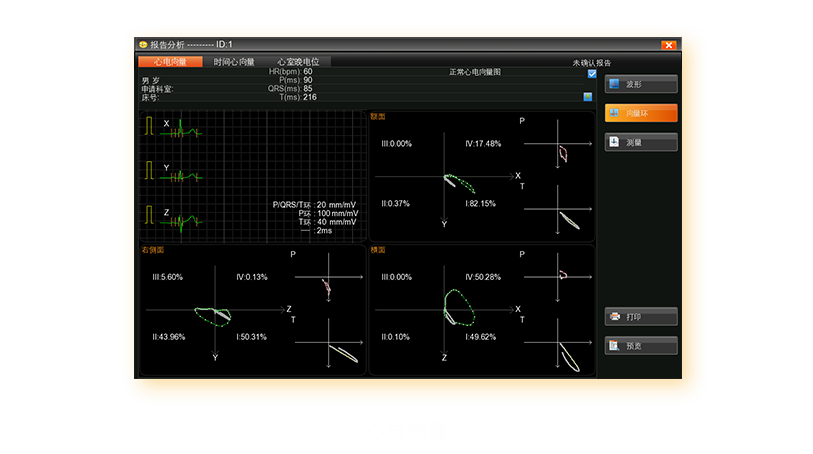Select the P loop plot in 右侧面 panel

click(329, 277)
